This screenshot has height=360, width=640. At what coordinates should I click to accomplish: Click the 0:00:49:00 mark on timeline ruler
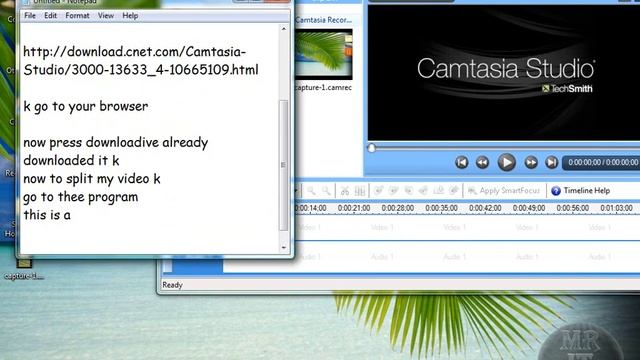(529, 208)
